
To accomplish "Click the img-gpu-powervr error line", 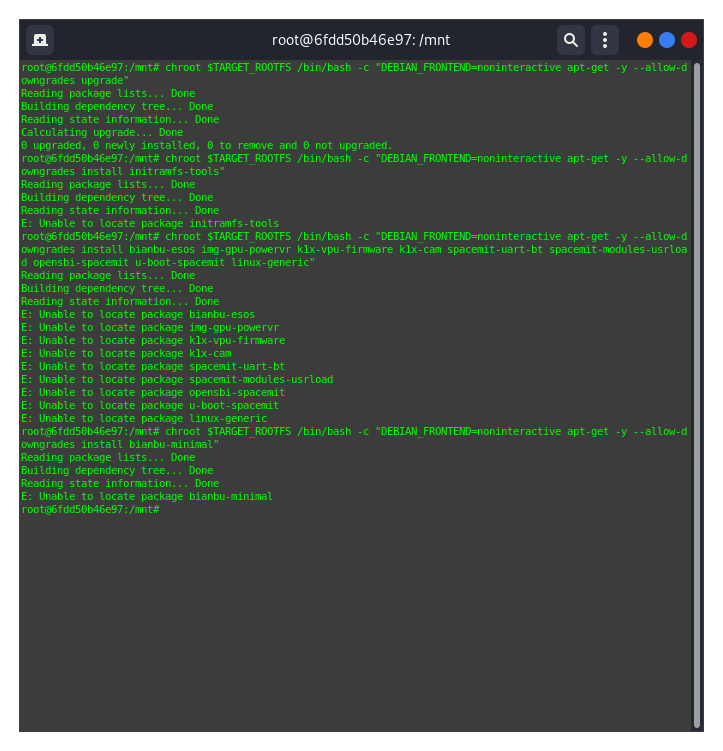I will coord(150,327).
